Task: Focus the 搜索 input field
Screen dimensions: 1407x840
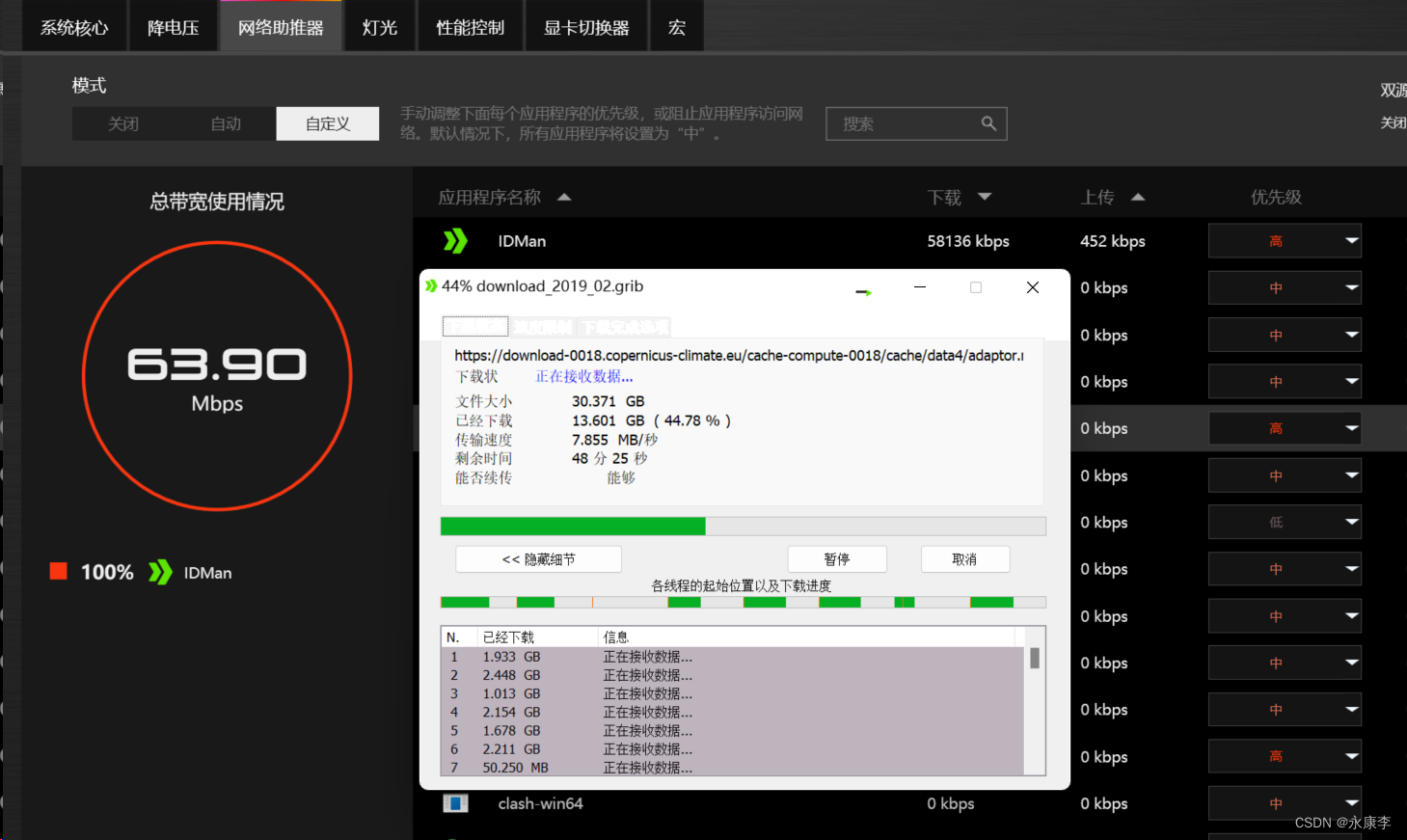Action: (x=916, y=123)
